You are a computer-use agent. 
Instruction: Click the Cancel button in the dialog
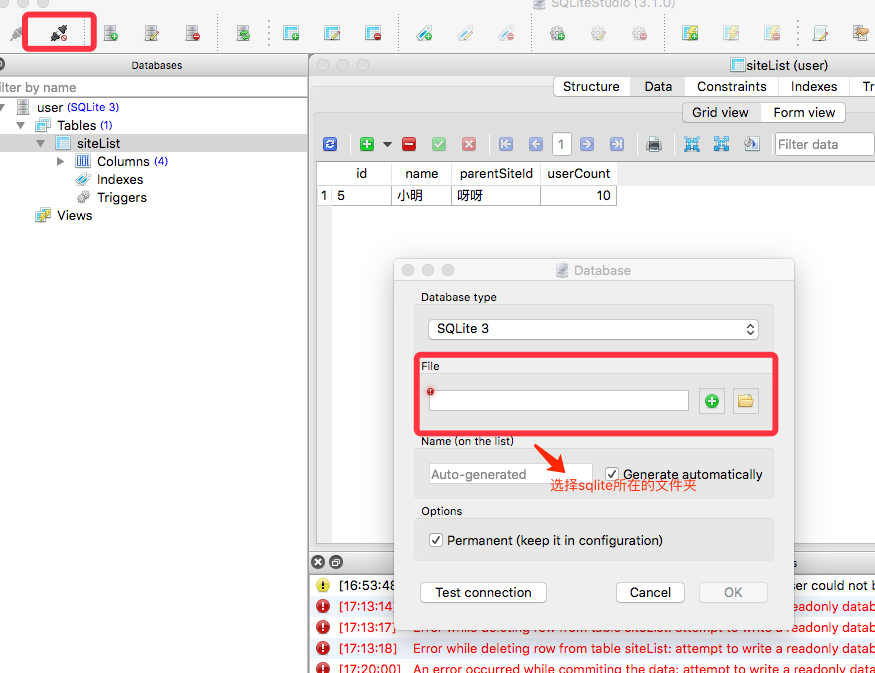click(x=650, y=592)
